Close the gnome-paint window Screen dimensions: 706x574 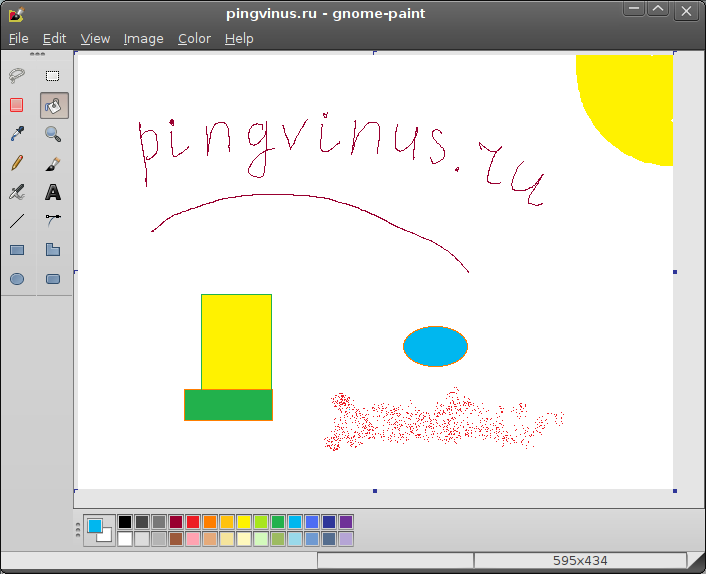click(686, 11)
